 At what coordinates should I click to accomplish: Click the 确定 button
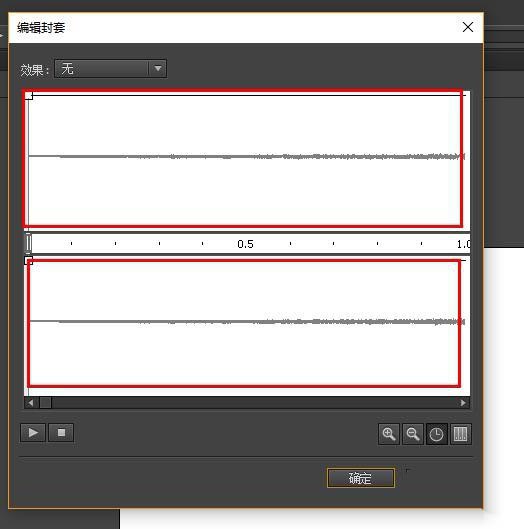pyautogui.click(x=361, y=478)
